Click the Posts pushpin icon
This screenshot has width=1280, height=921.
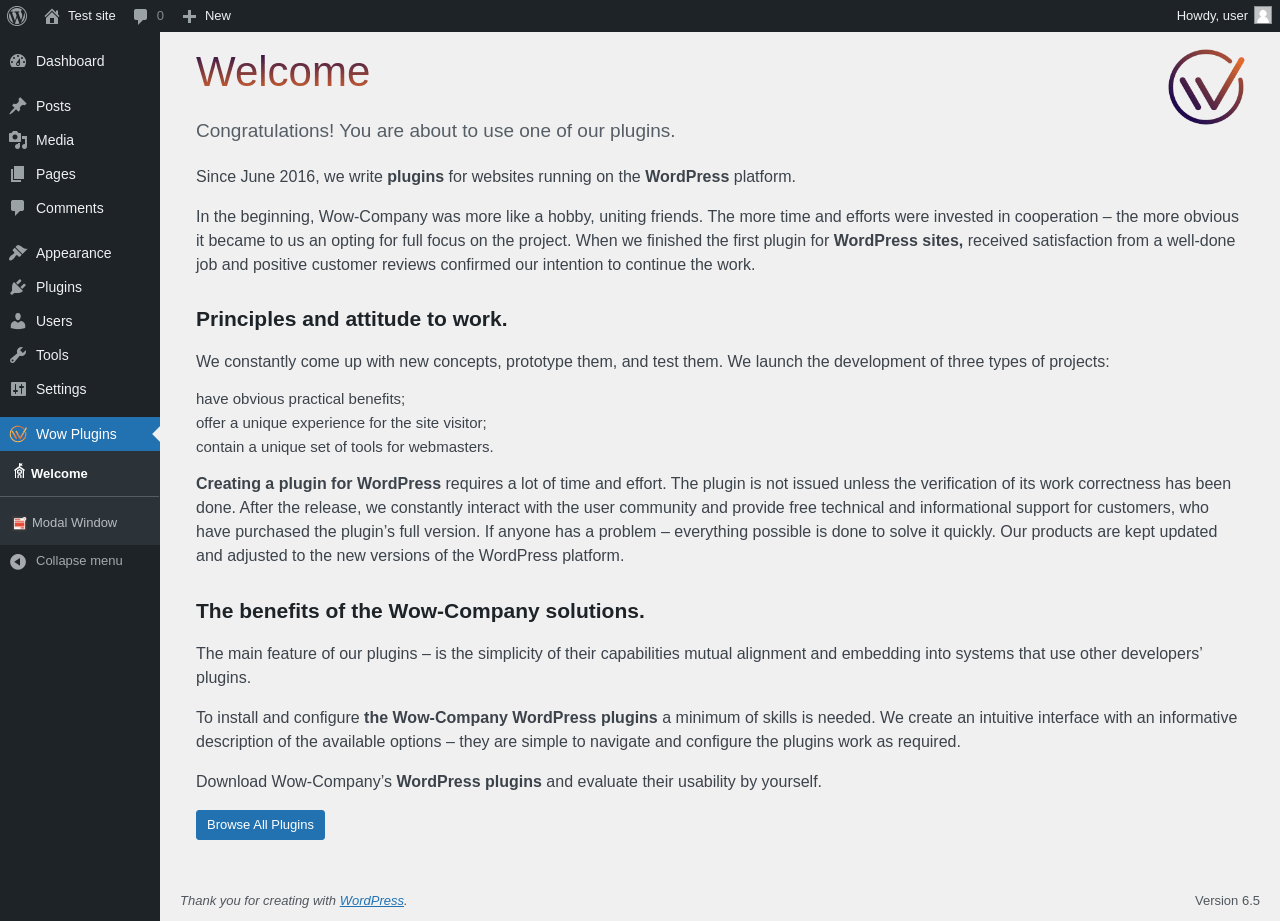(x=18, y=106)
